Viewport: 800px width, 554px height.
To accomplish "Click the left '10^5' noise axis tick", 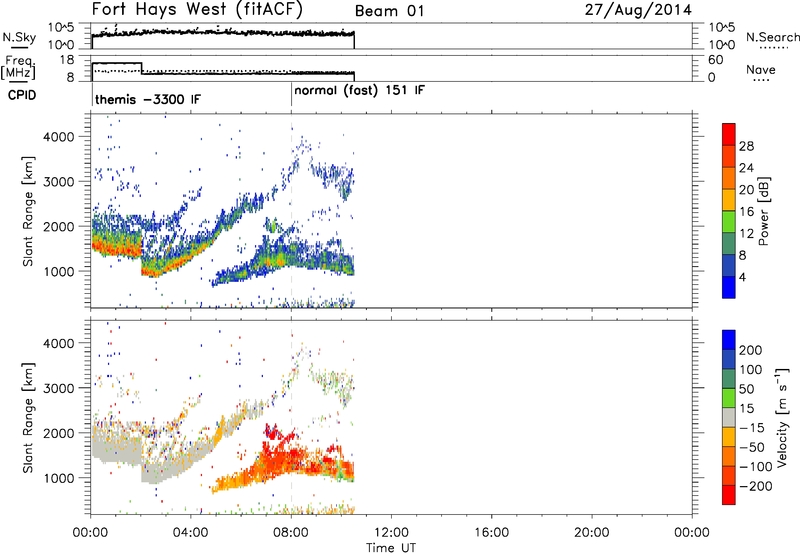I will tap(61, 28).
